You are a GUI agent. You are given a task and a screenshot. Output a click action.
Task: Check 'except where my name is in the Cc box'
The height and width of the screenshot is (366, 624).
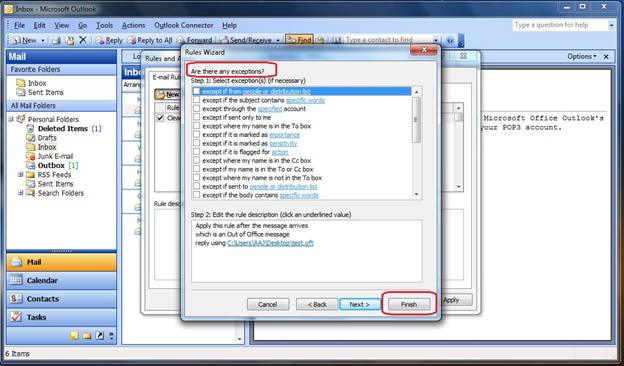(196, 160)
